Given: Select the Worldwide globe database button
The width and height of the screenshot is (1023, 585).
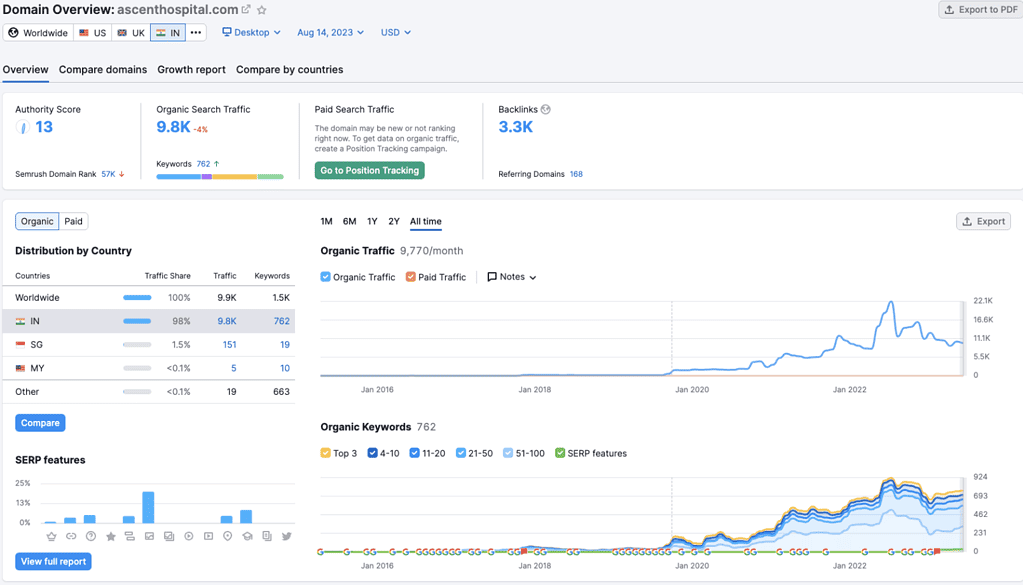Looking at the screenshot, I should pyautogui.click(x=38, y=33).
